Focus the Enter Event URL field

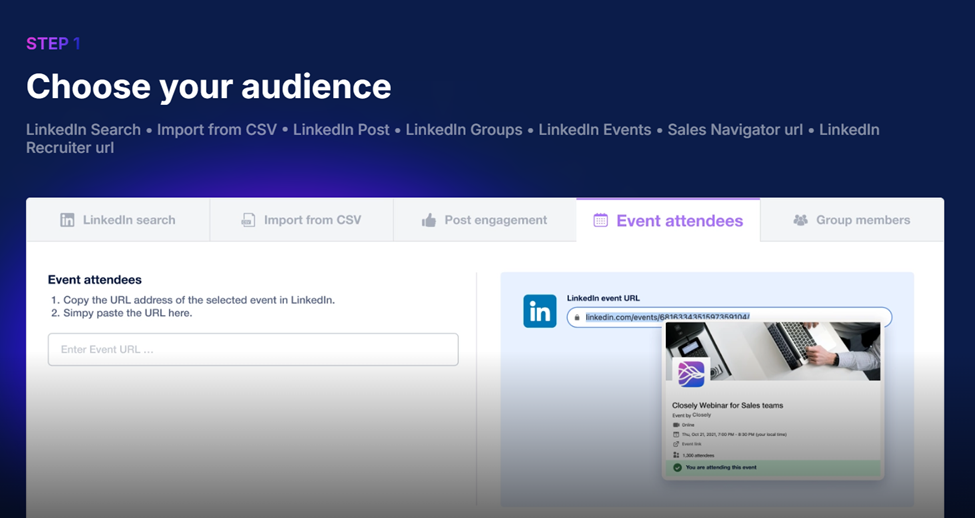pyautogui.click(x=253, y=349)
